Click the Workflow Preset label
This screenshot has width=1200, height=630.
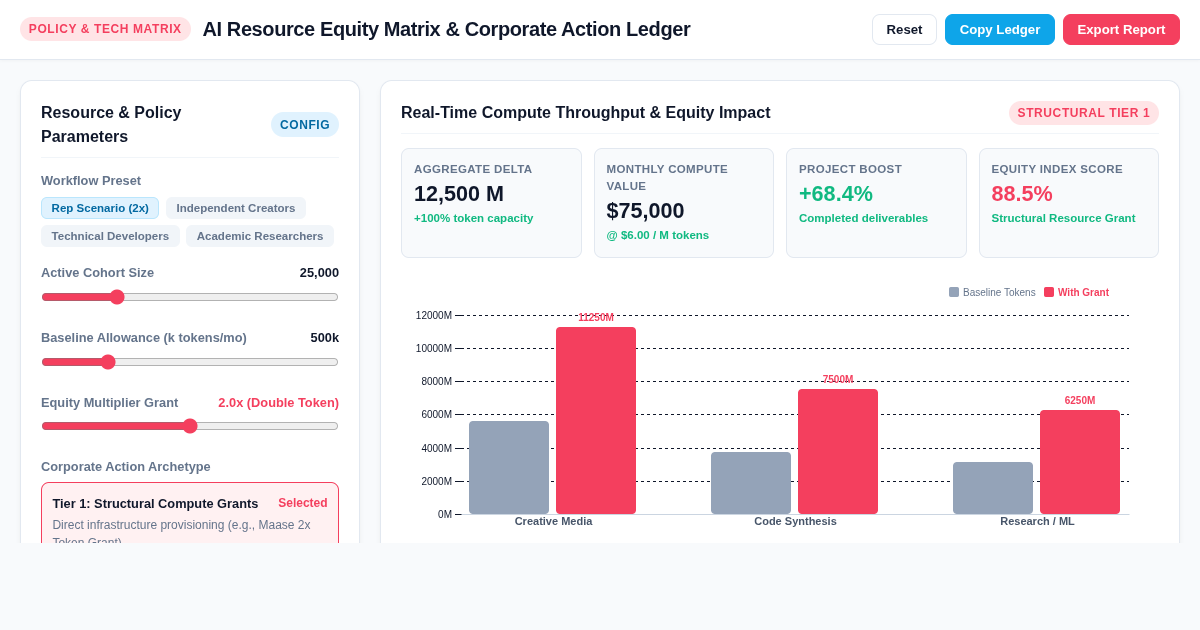tap(91, 180)
